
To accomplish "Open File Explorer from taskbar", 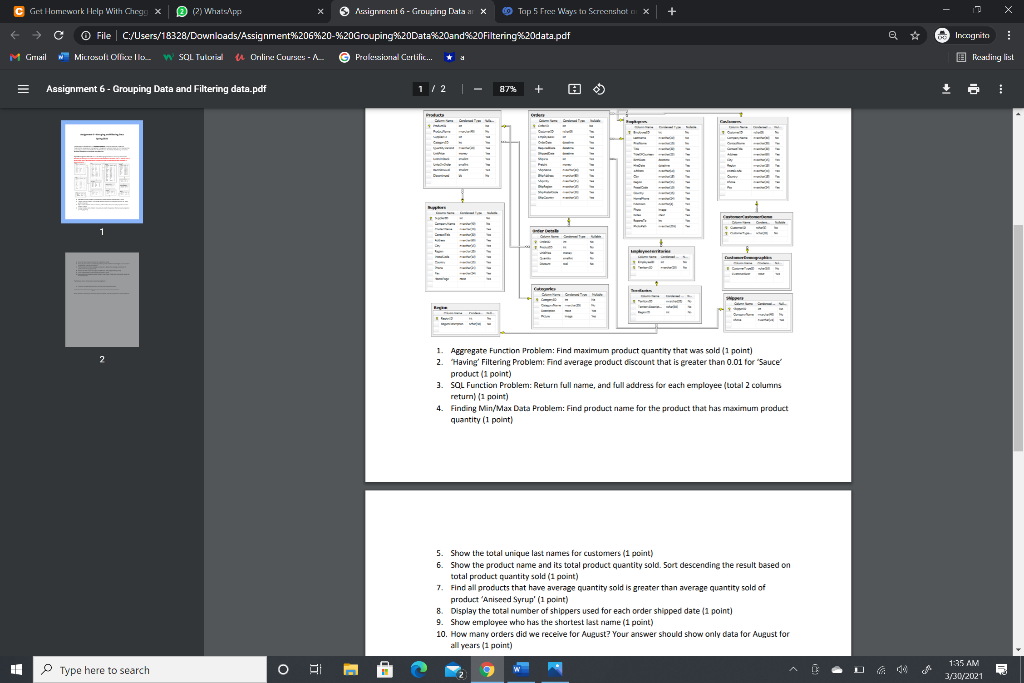I will point(351,669).
